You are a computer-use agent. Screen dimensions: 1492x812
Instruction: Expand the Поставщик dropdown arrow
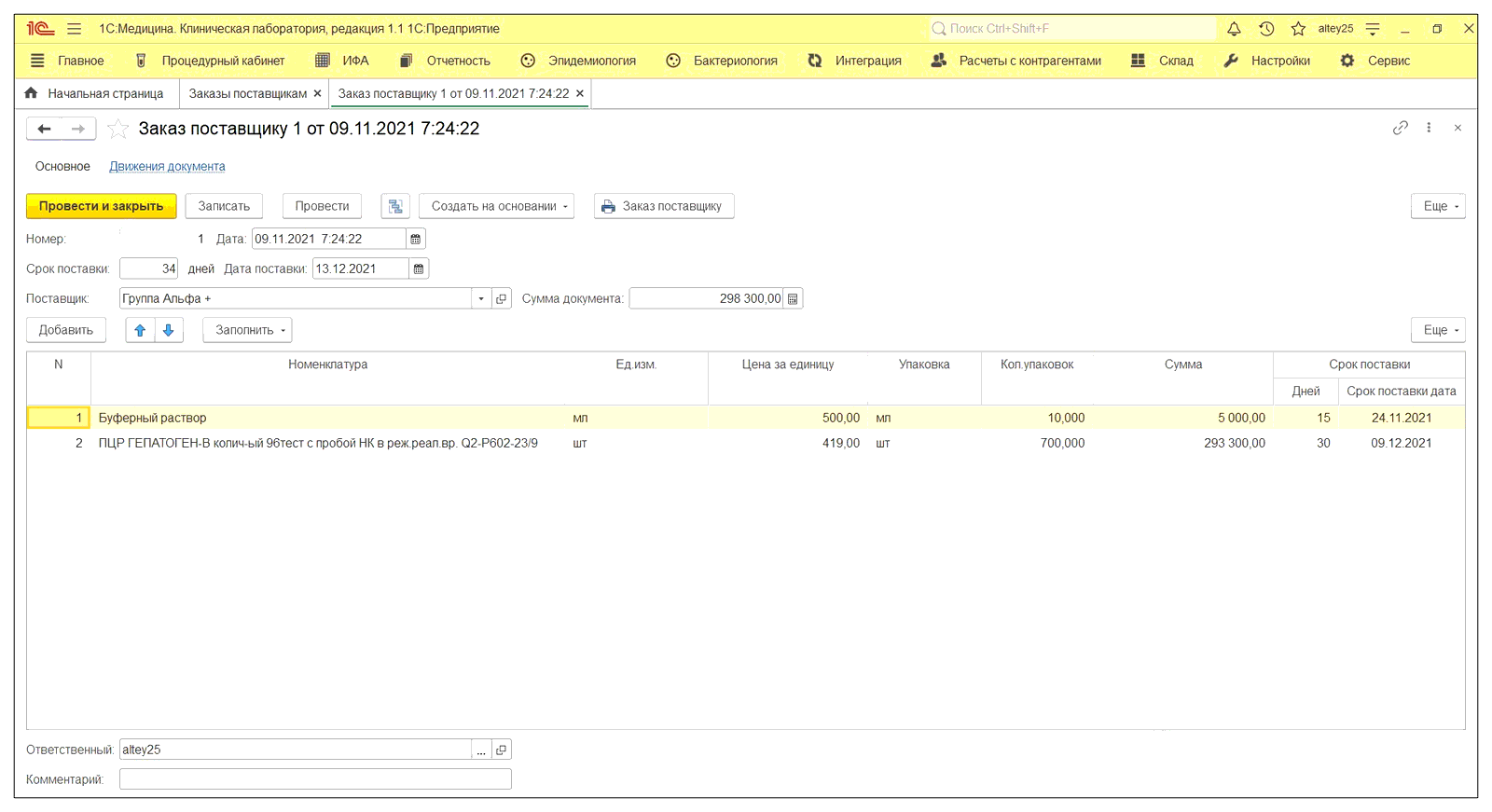tap(481, 298)
